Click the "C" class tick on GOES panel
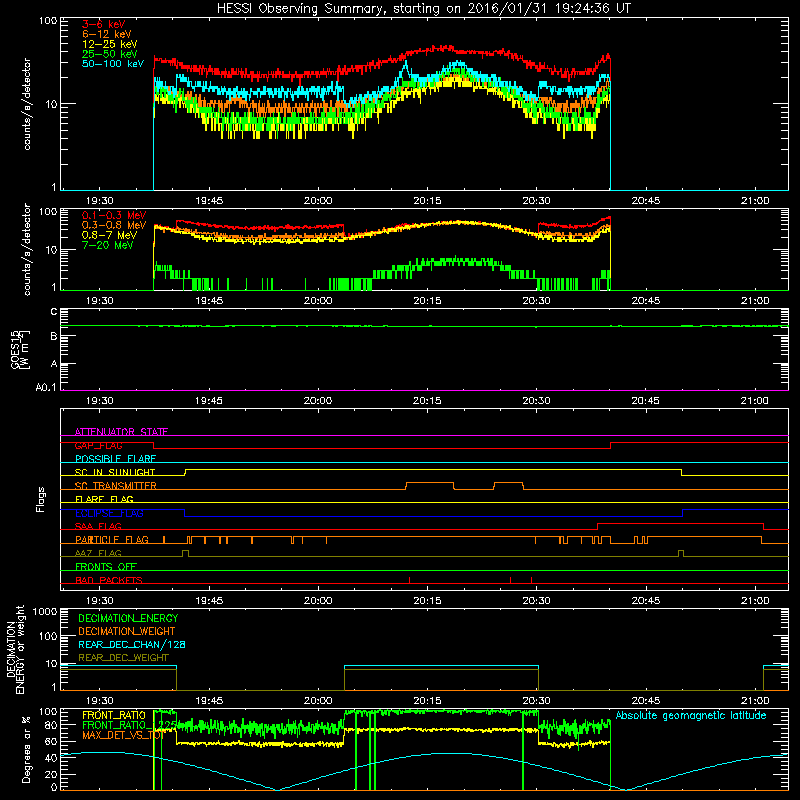Viewport: 800px width, 800px height. [x=54, y=312]
